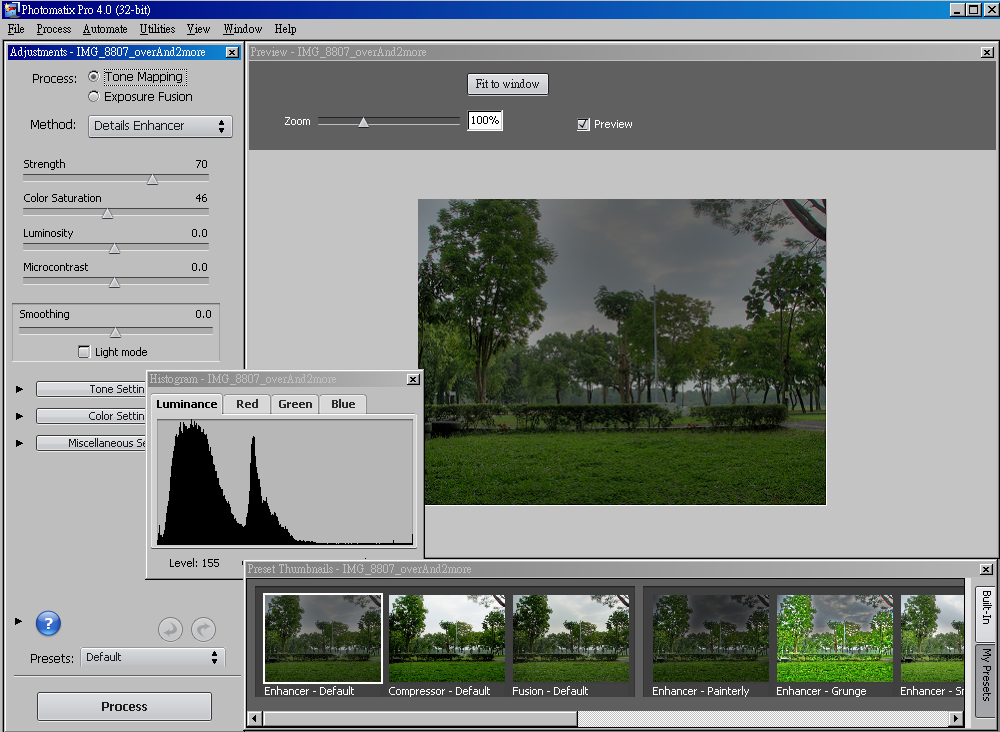The width and height of the screenshot is (1000, 732).
Task: Click the preset thumbnails scroll right arrow
Action: point(955,718)
